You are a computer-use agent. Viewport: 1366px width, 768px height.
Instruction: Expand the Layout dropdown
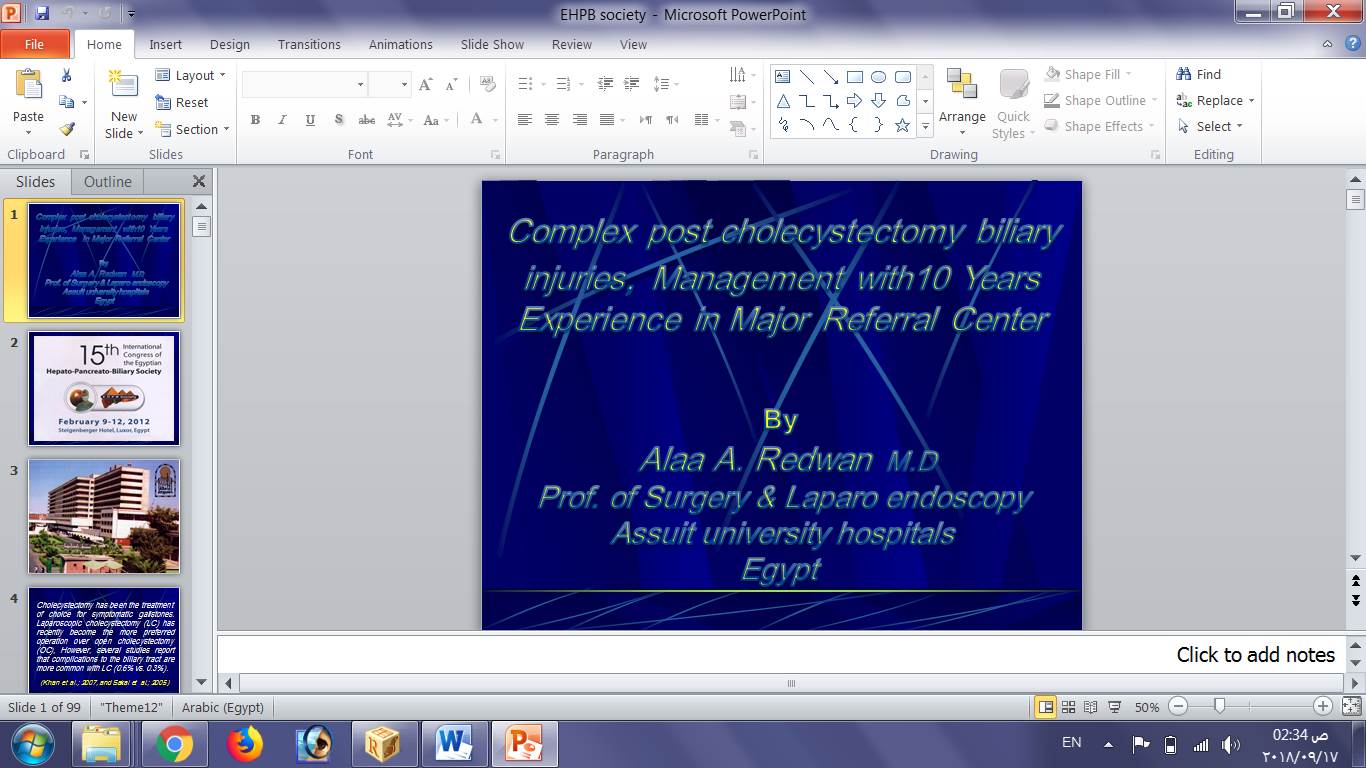coord(191,75)
